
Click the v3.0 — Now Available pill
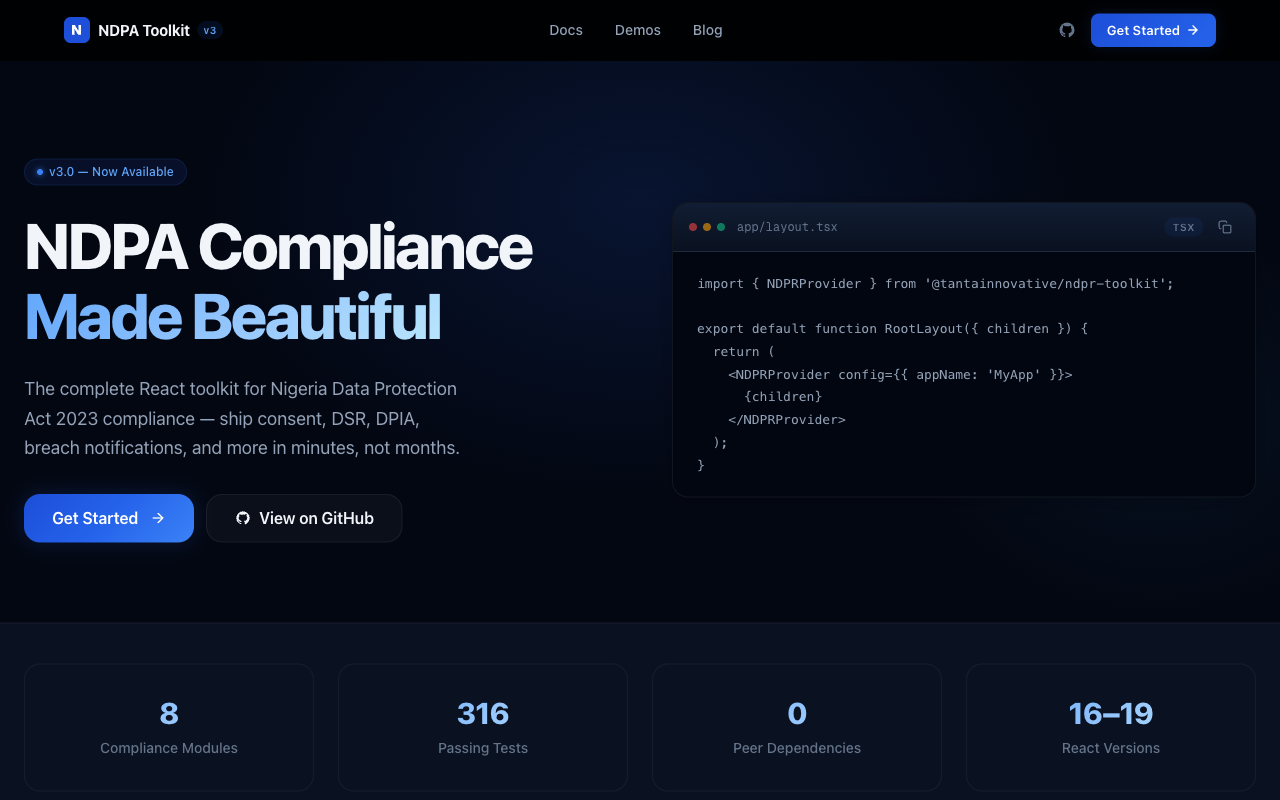[106, 172]
